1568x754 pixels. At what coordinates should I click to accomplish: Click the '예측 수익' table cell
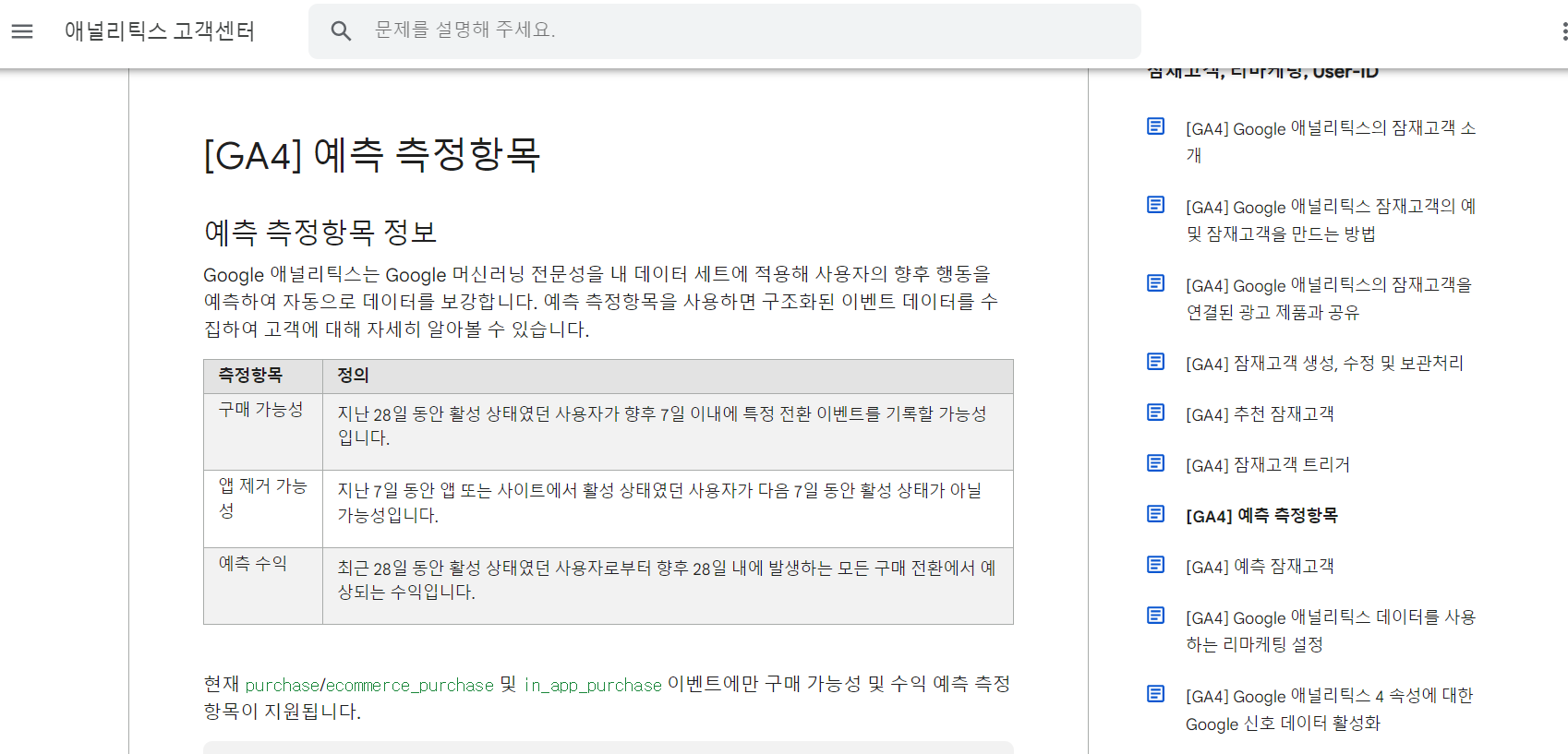pyautogui.click(x=263, y=586)
